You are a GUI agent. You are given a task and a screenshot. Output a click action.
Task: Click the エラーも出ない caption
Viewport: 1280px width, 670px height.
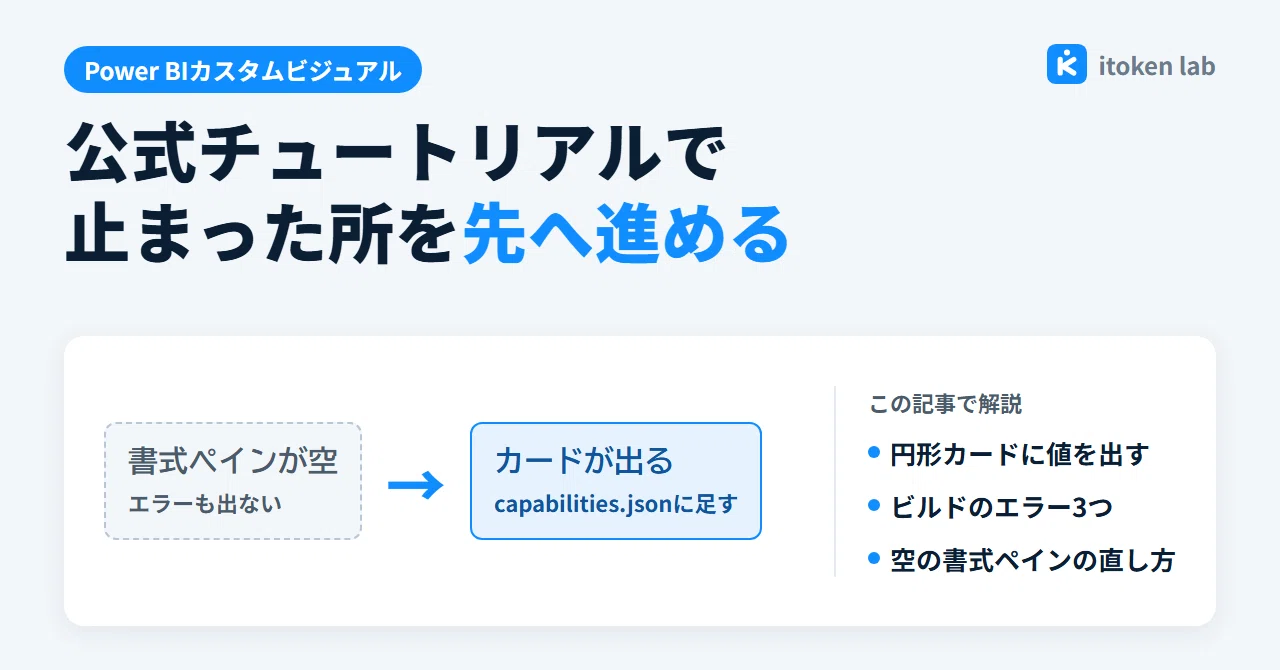(x=205, y=503)
